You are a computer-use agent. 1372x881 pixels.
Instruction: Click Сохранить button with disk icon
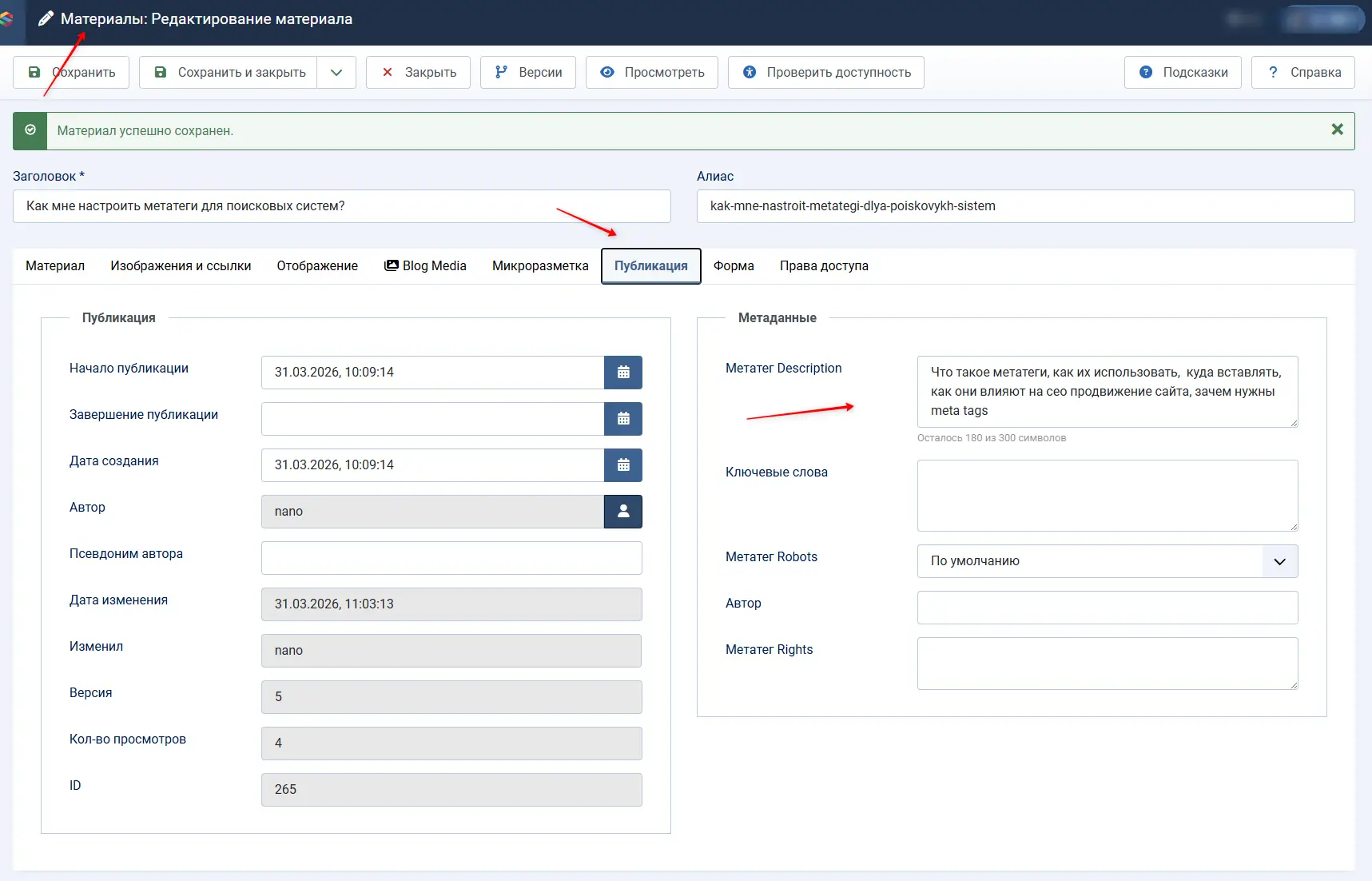coord(71,73)
